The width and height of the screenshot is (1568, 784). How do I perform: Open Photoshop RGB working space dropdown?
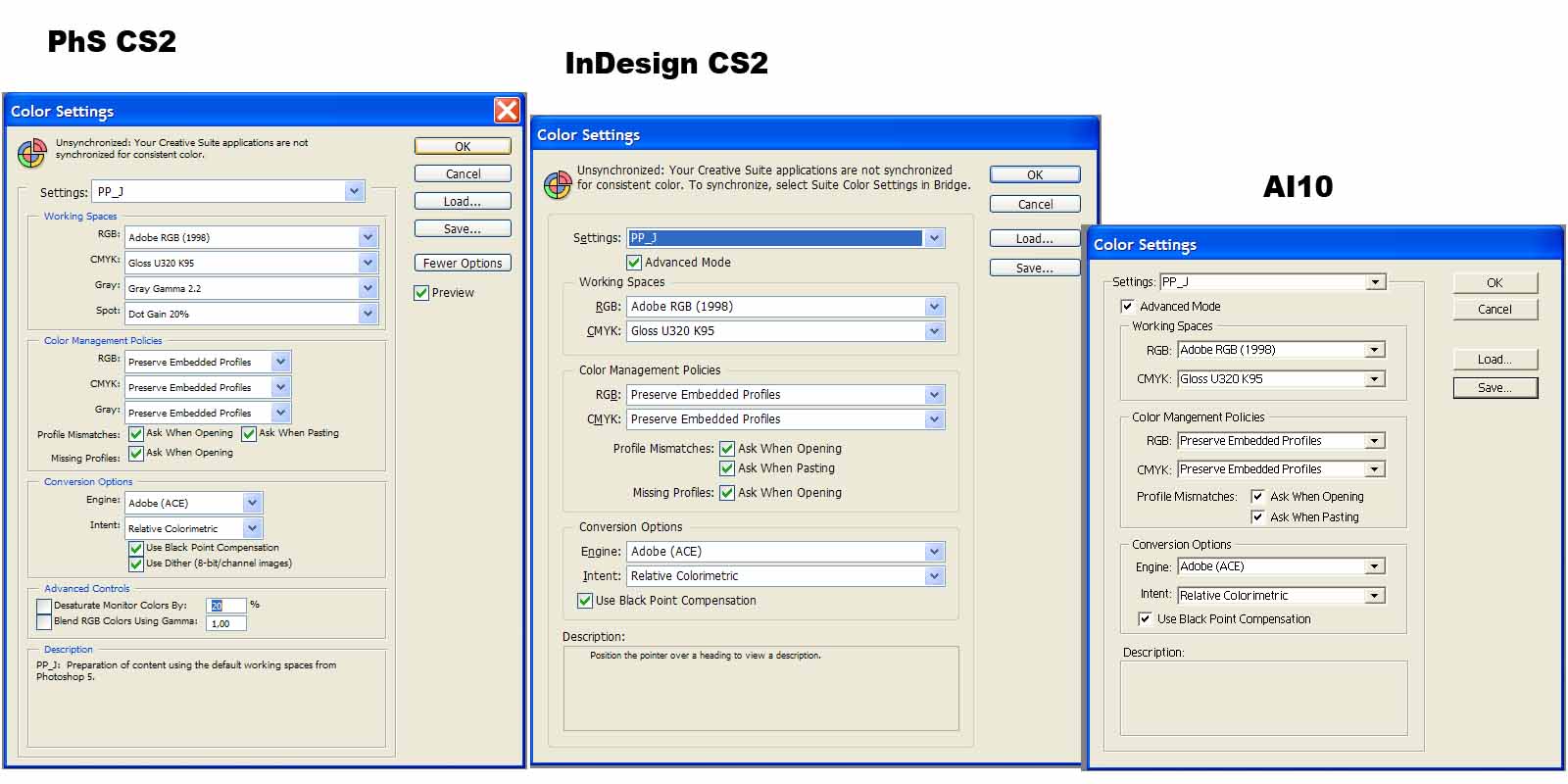[x=251, y=237]
